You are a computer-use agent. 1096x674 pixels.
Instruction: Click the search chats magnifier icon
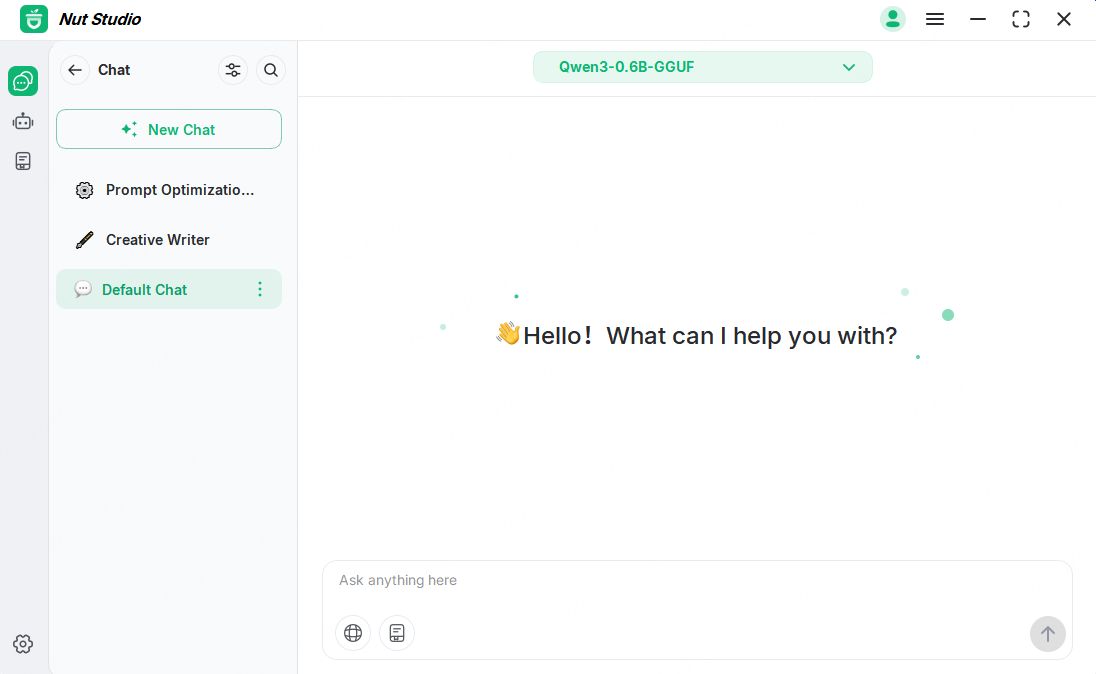pyautogui.click(x=271, y=70)
